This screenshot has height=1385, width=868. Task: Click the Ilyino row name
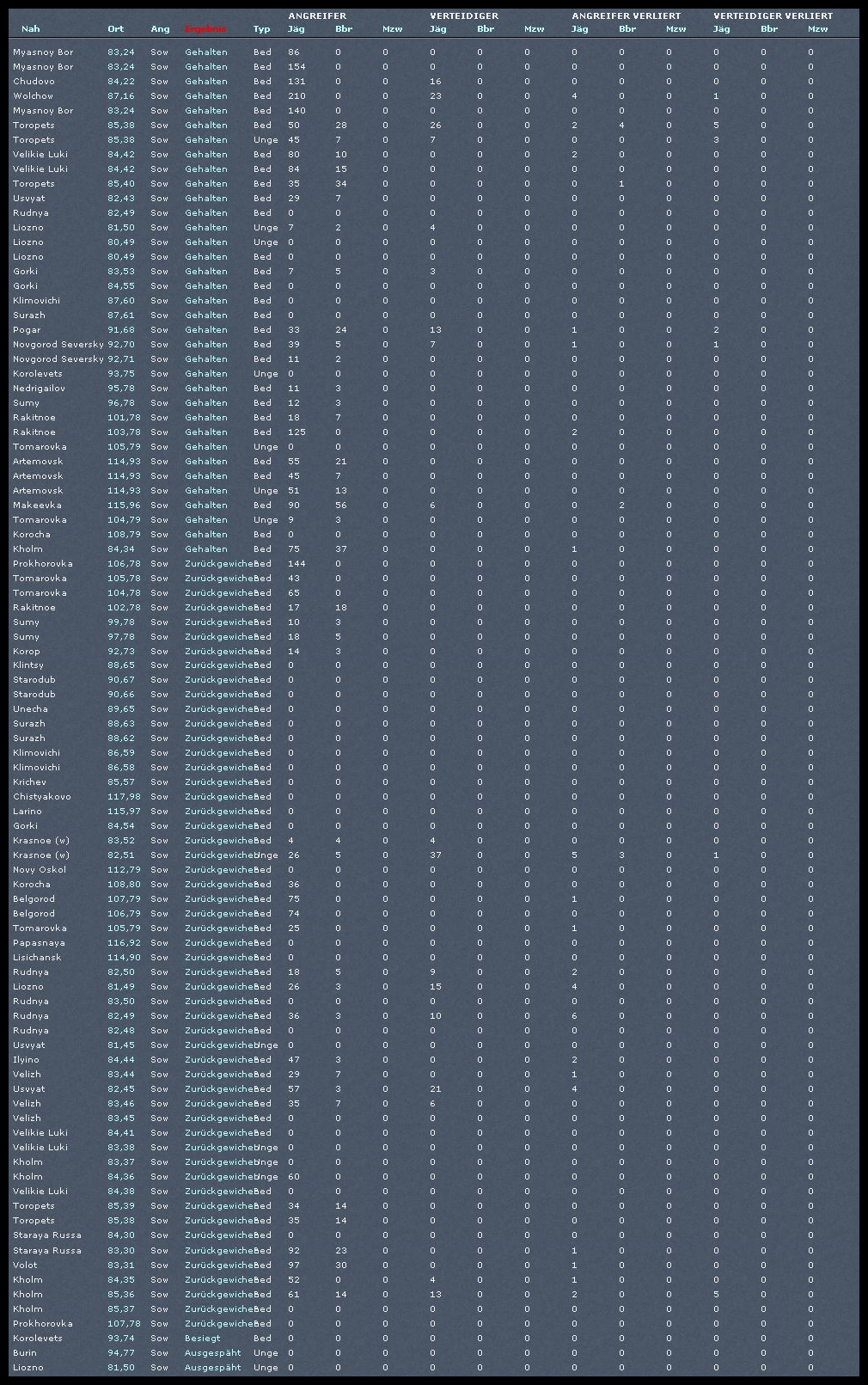coord(26,1060)
